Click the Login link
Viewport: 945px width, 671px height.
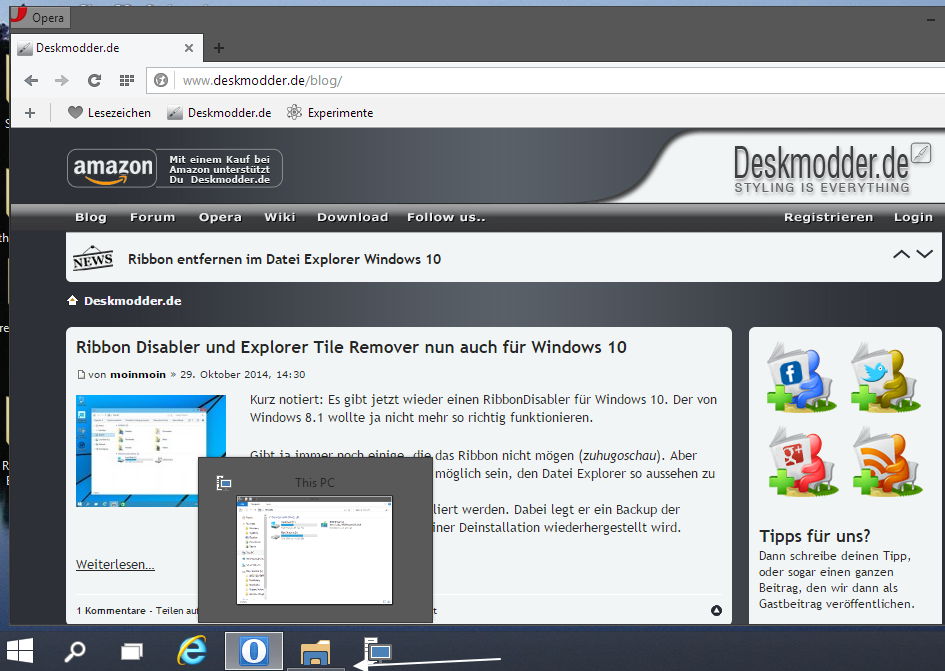913,217
